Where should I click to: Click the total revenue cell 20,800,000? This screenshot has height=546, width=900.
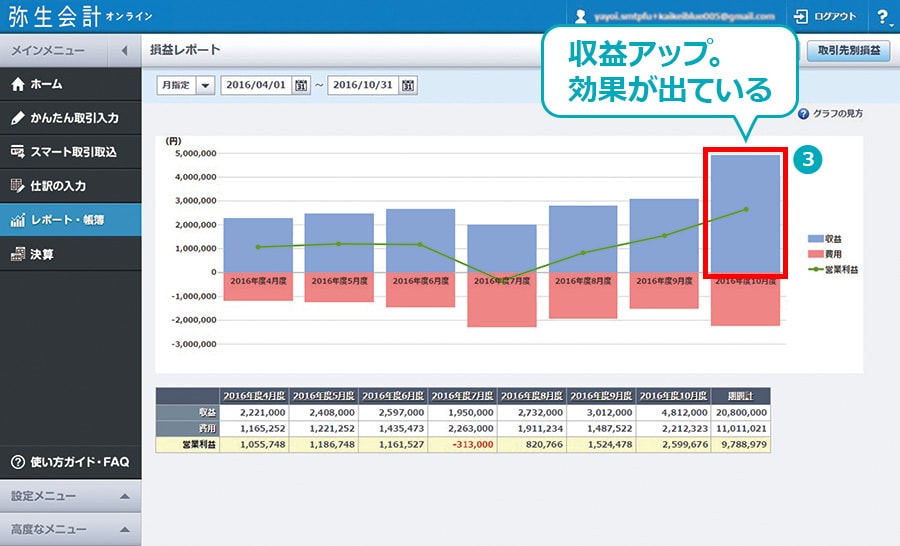(740, 412)
